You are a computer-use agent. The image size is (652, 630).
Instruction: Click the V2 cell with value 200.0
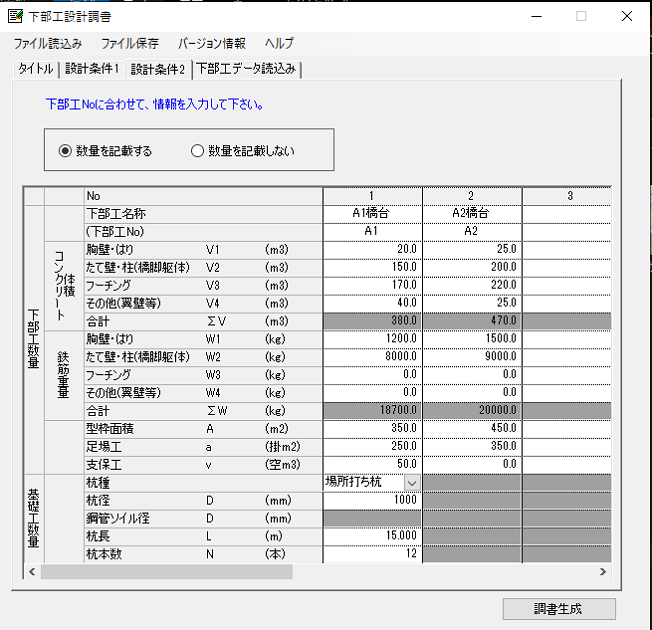(472, 267)
